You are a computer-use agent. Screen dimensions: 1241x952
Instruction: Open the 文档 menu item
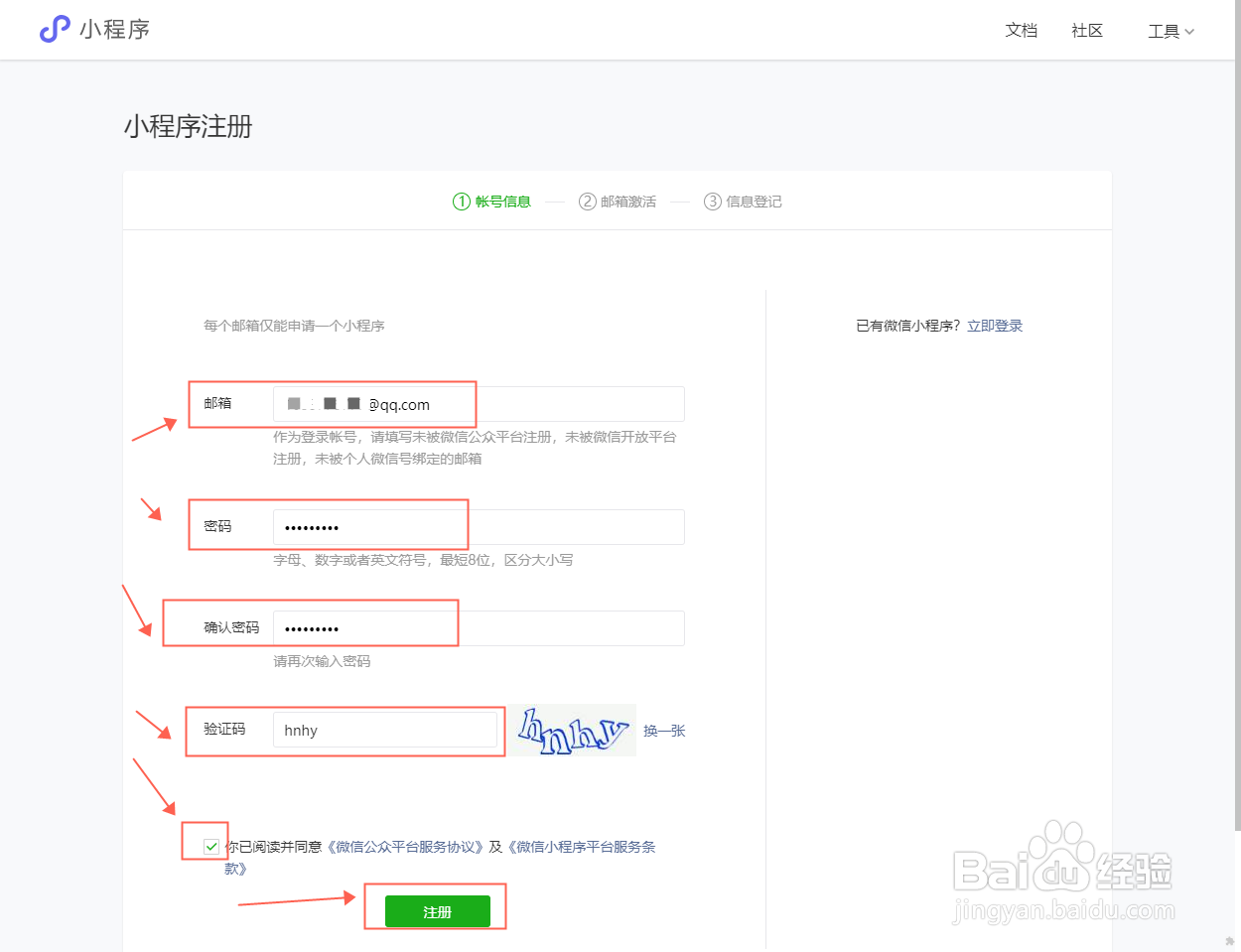point(1021,31)
